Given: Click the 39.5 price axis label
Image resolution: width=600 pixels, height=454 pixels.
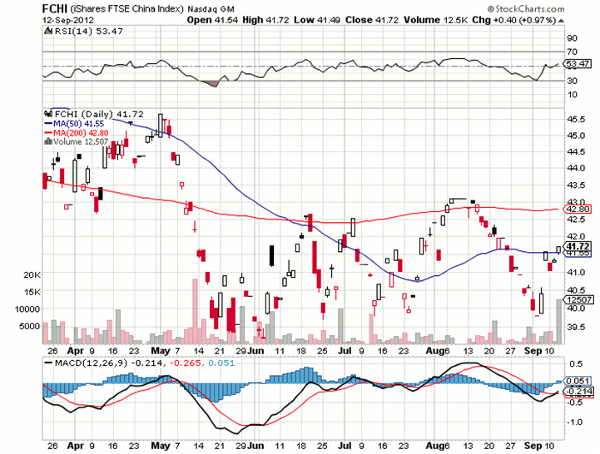Looking at the screenshot, I should click(x=576, y=327).
